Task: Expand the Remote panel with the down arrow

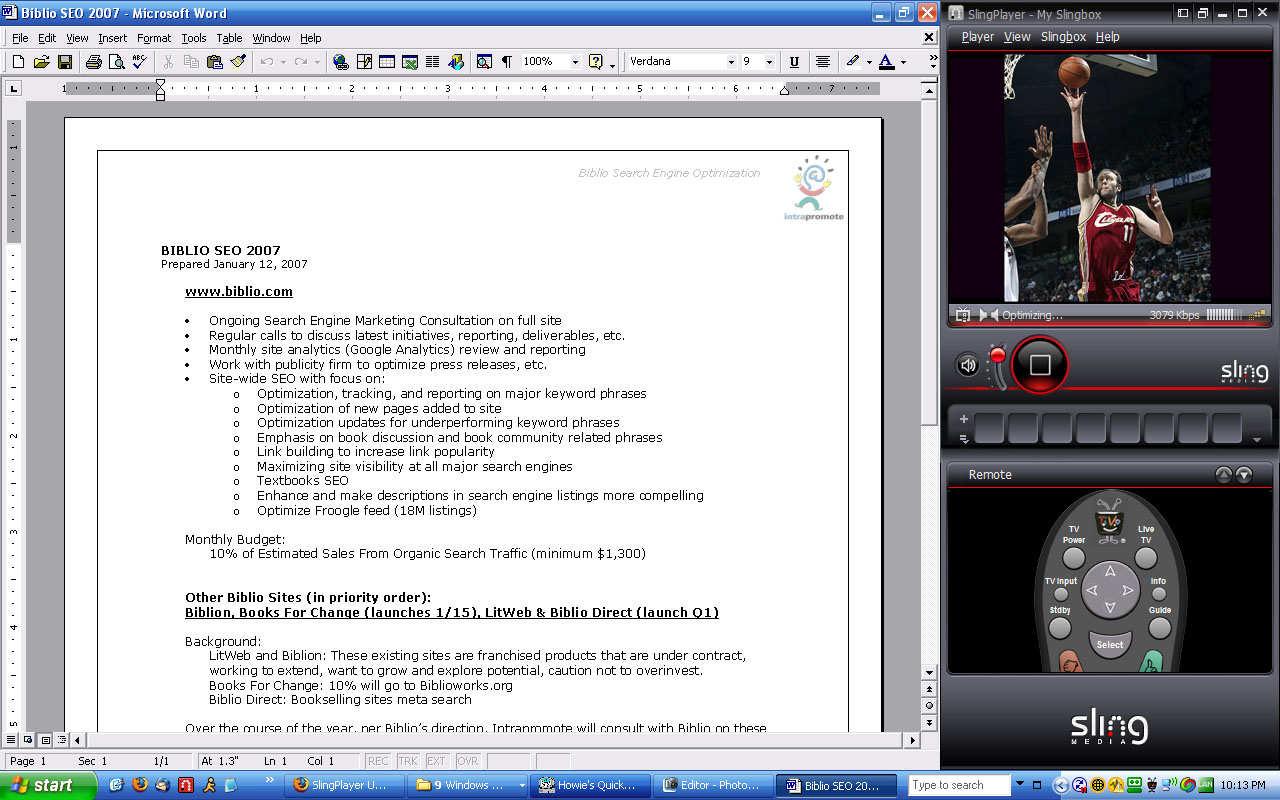Action: tap(1243, 475)
